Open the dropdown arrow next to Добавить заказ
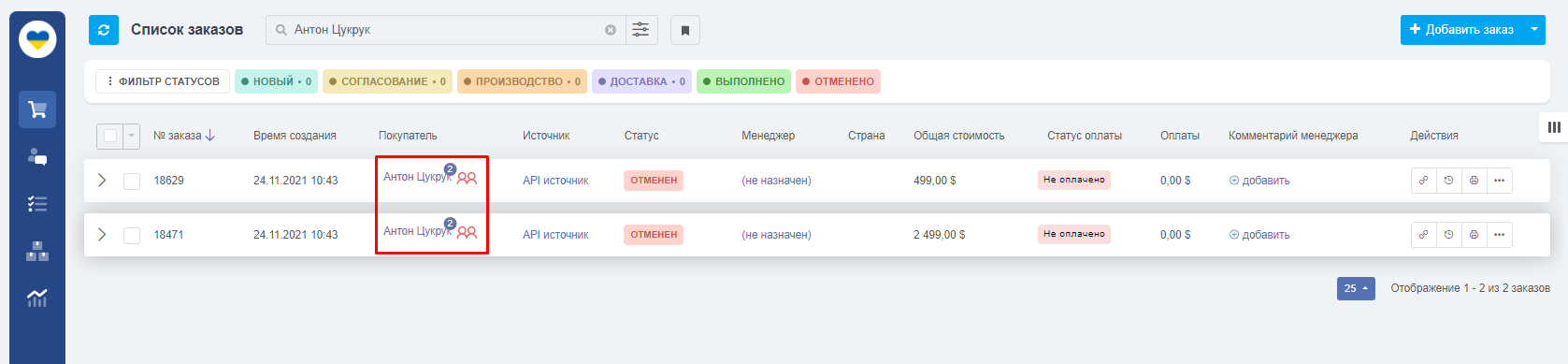 click(x=1533, y=30)
